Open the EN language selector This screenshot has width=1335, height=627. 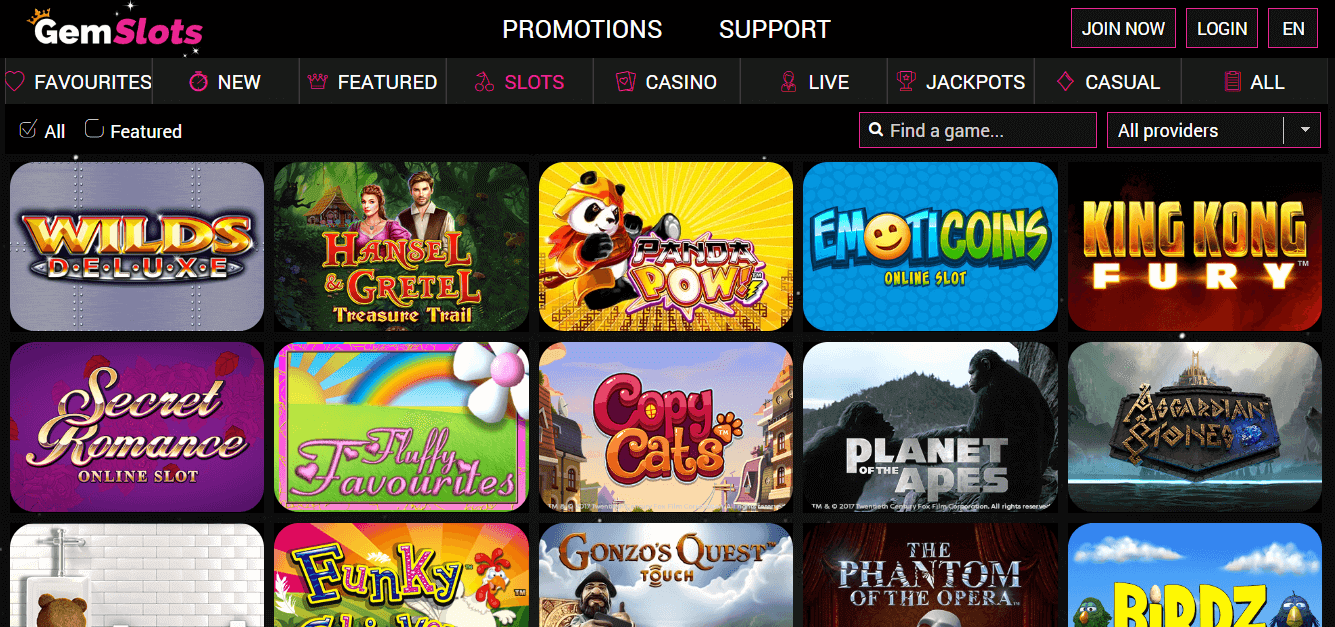tap(1293, 28)
